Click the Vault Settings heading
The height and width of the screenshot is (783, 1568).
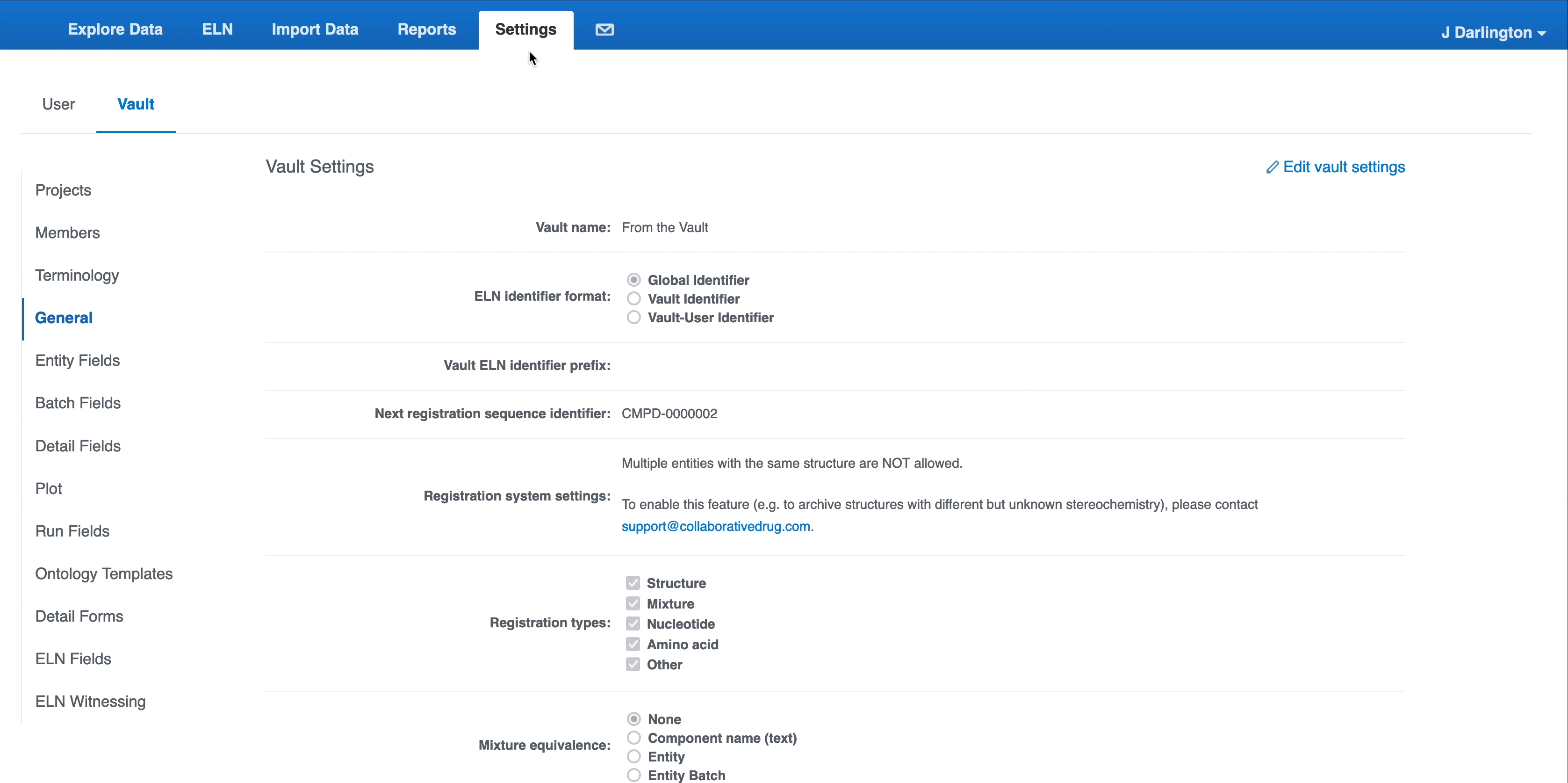pos(320,167)
